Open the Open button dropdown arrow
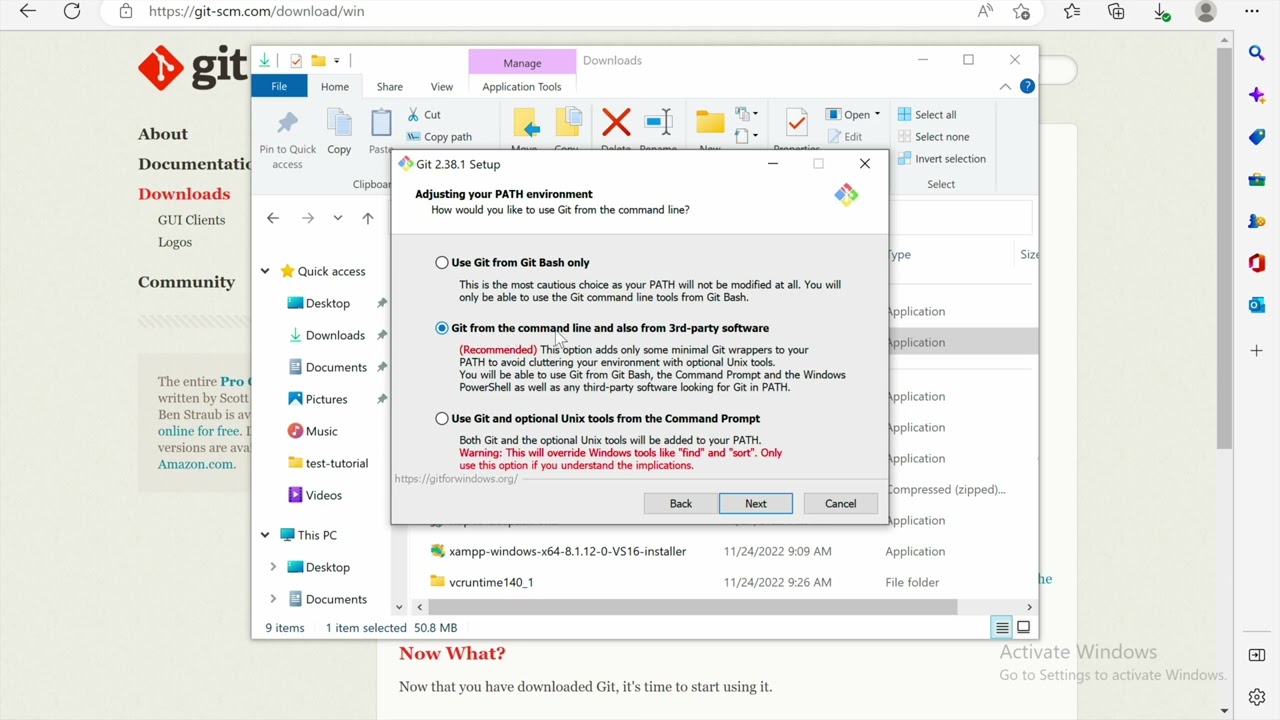The width and height of the screenshot is (1280, 720). [x=877, y=114]
